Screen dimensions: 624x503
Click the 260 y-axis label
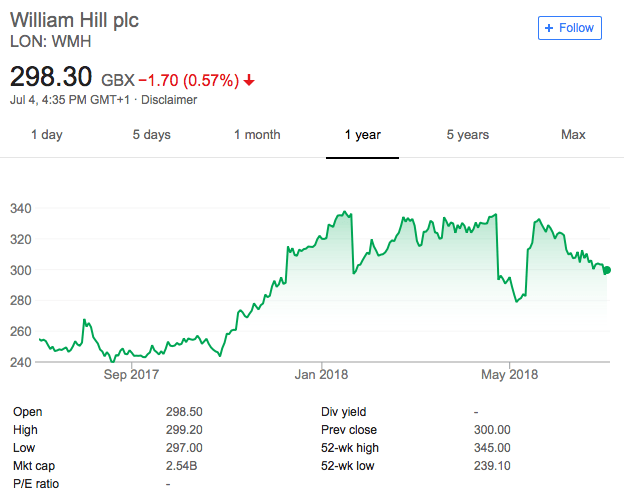click(x=21, y=331)
